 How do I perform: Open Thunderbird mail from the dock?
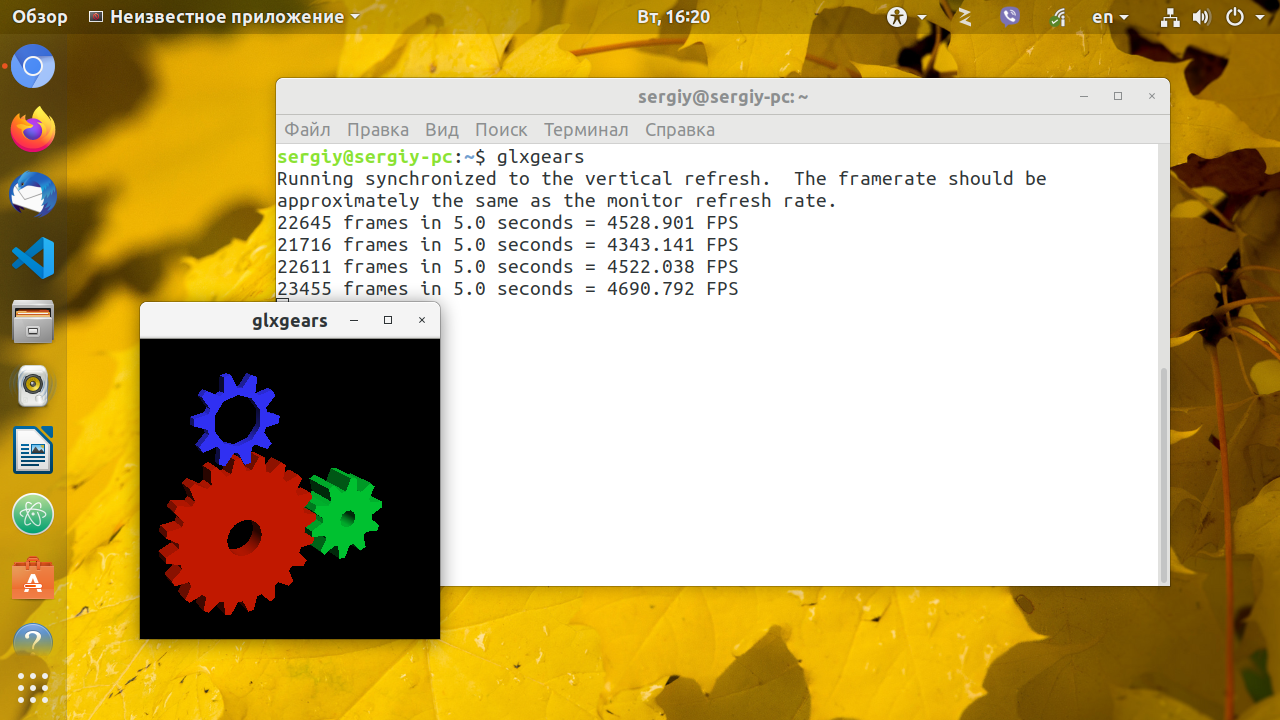[33, 194]
